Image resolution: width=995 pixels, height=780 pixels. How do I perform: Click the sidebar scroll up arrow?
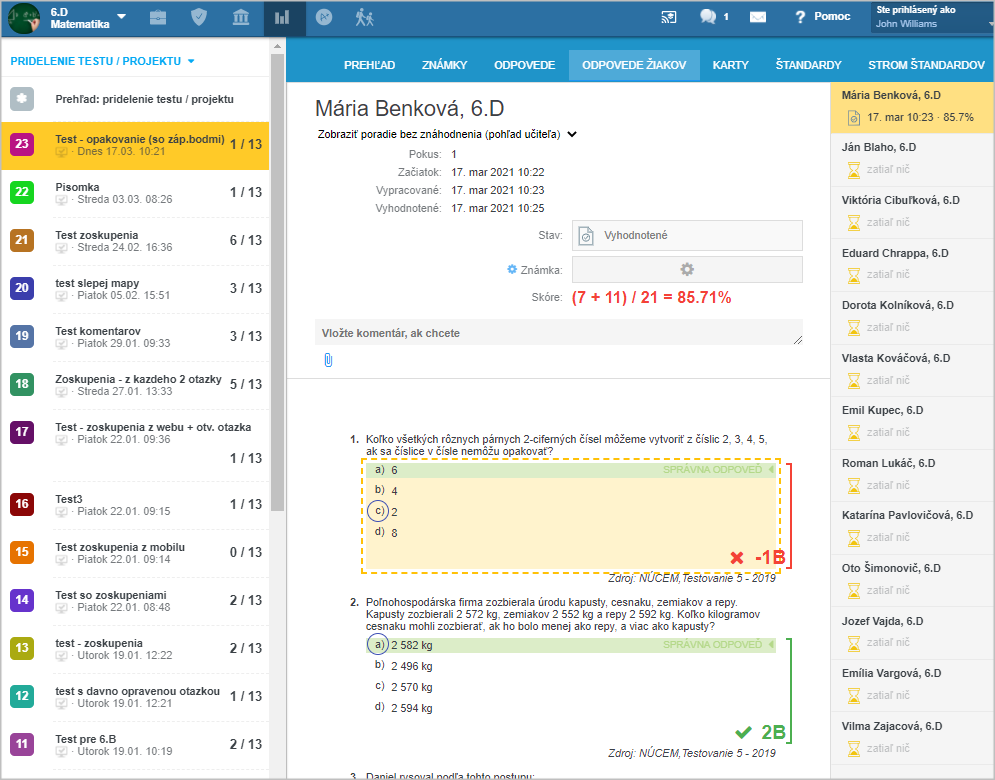[277, 46]
